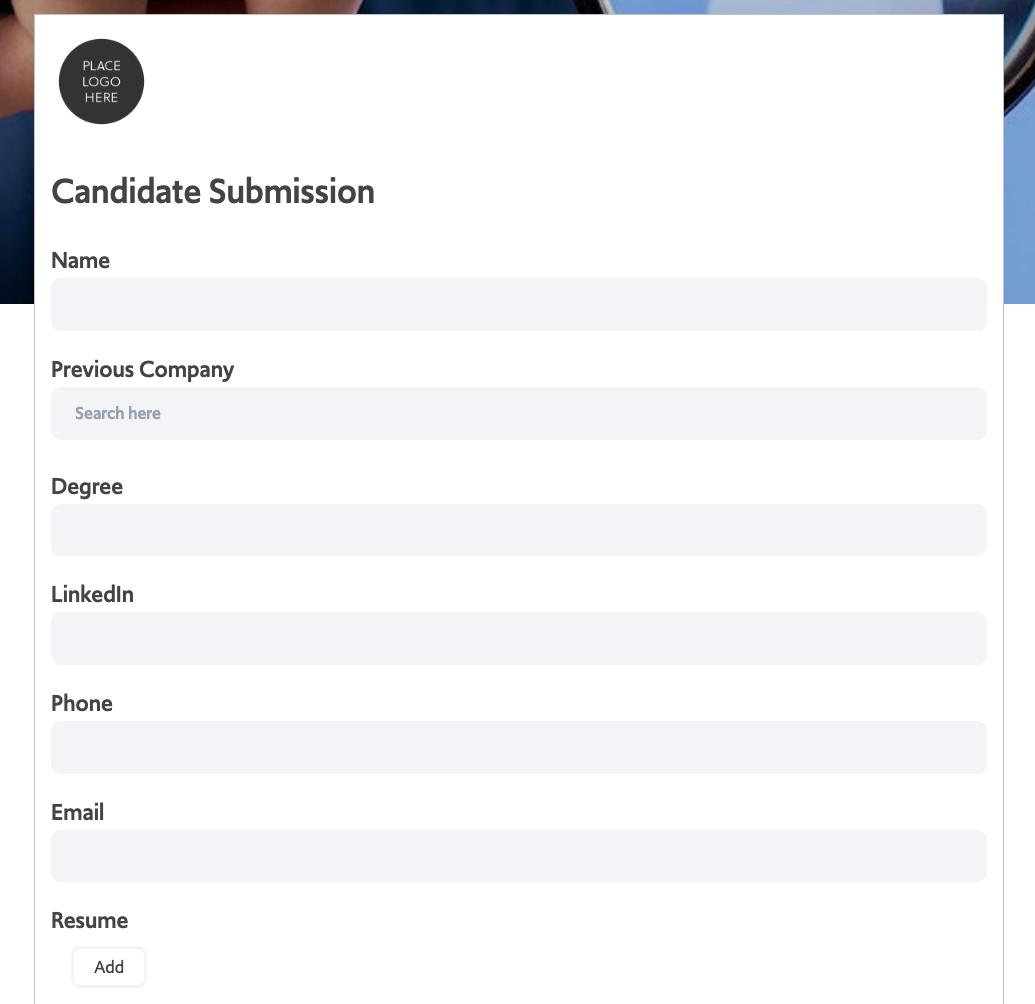The image size is (1035, 1004).
Task: Add a resume with the Add button
Action: [x=109, y=967]
